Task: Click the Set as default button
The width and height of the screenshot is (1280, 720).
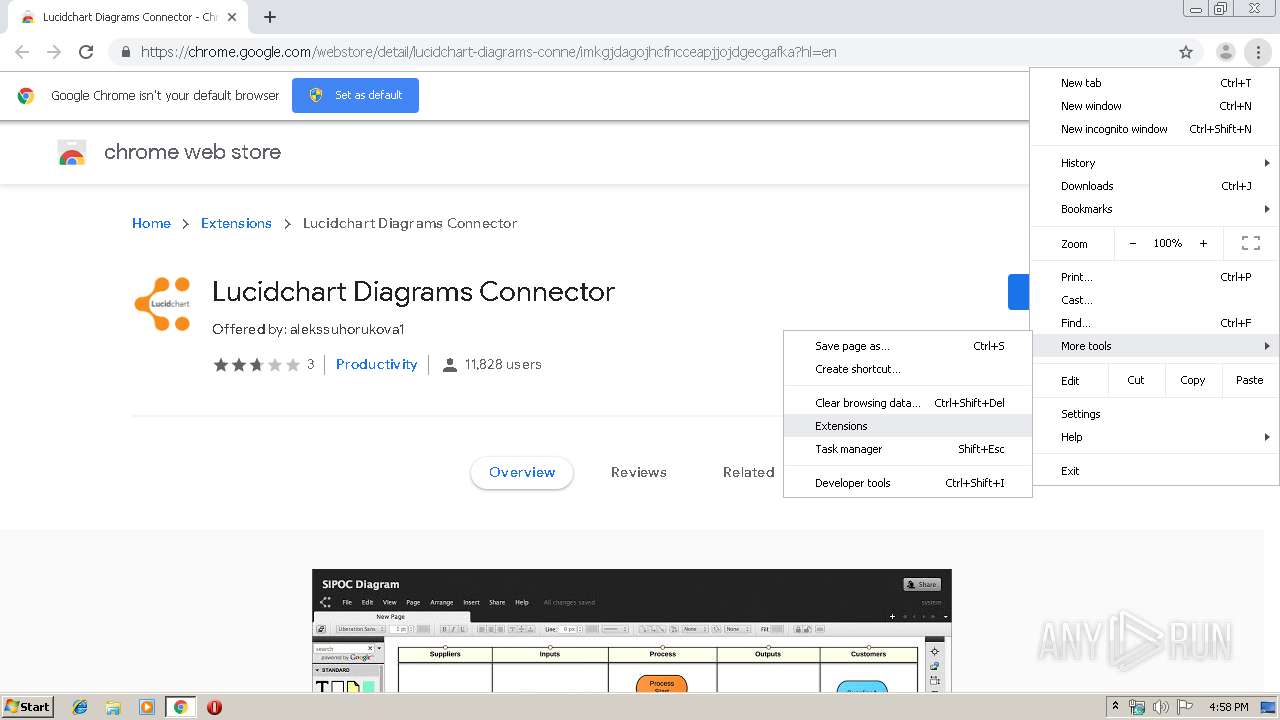Action: coord(355,95)
